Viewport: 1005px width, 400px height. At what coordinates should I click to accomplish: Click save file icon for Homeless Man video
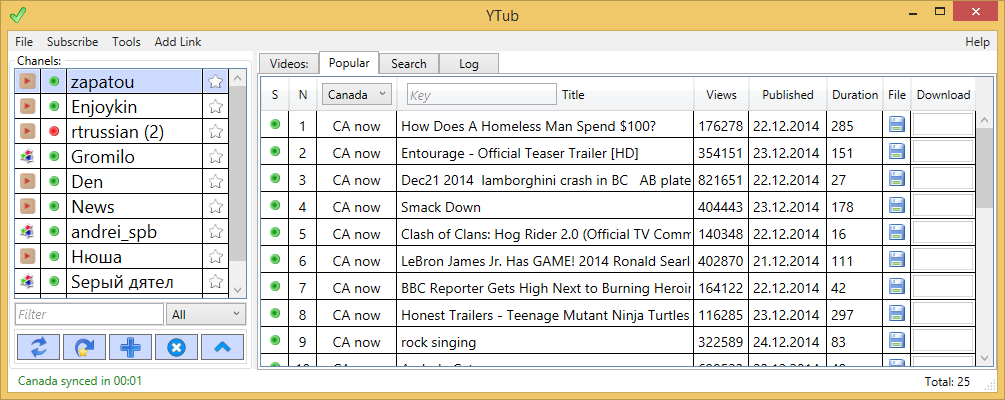[x=897, y=124]
